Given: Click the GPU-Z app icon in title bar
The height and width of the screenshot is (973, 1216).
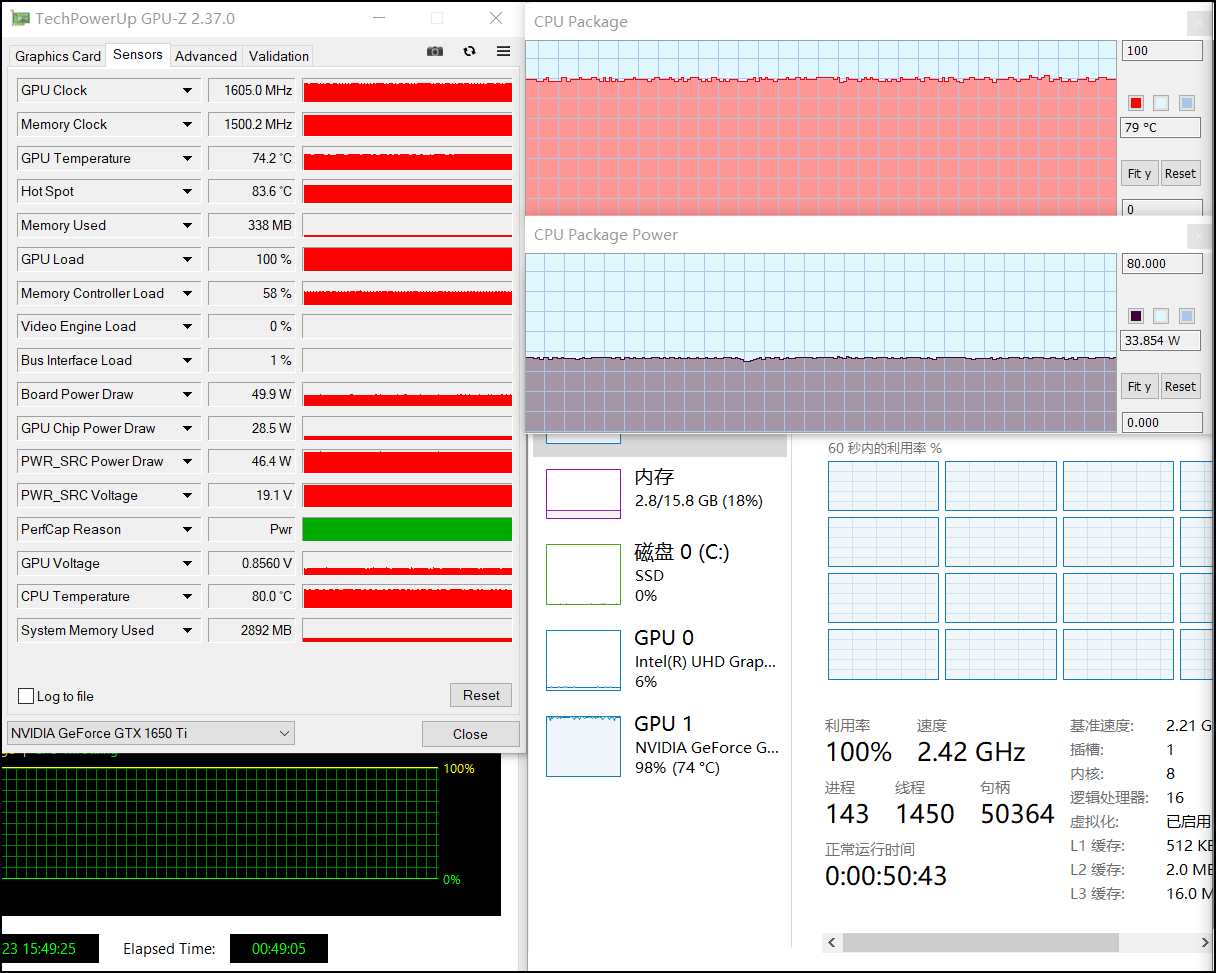Looking at the screenshot, I should pyautogui.click(x=20, y=19).
